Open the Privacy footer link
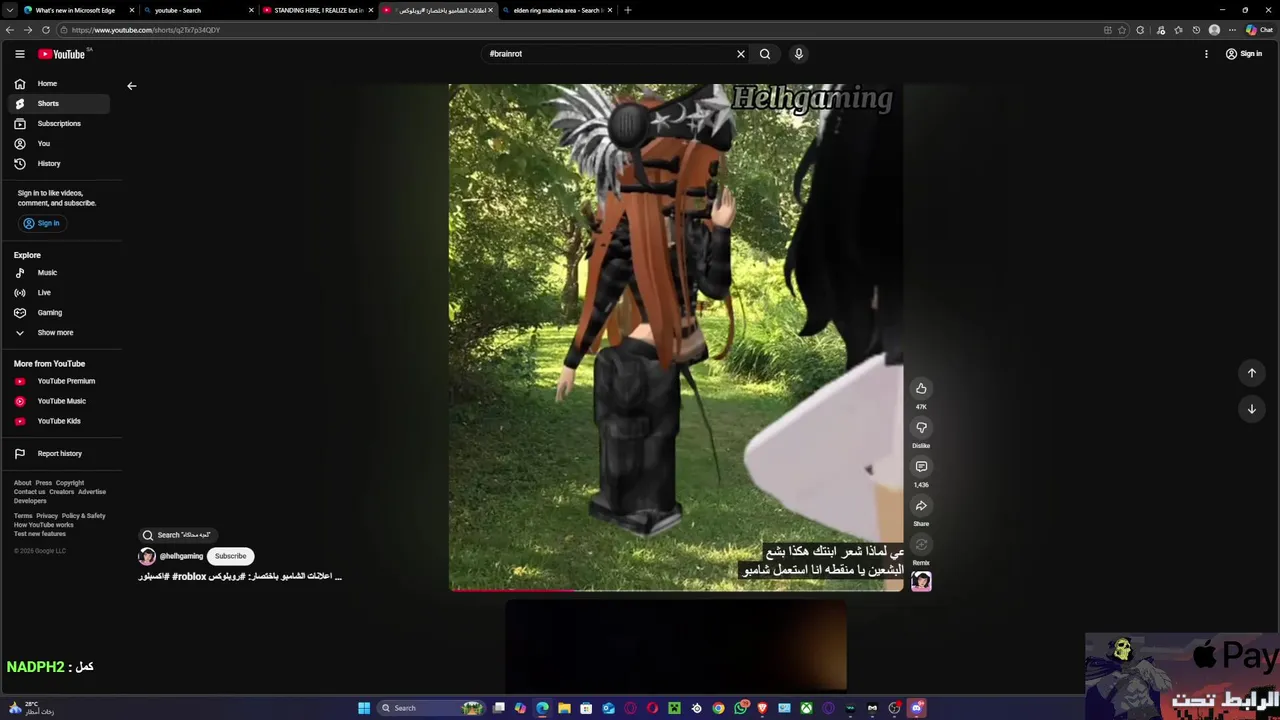Viewport: 1280px width, 720px height. coord(47,516)
